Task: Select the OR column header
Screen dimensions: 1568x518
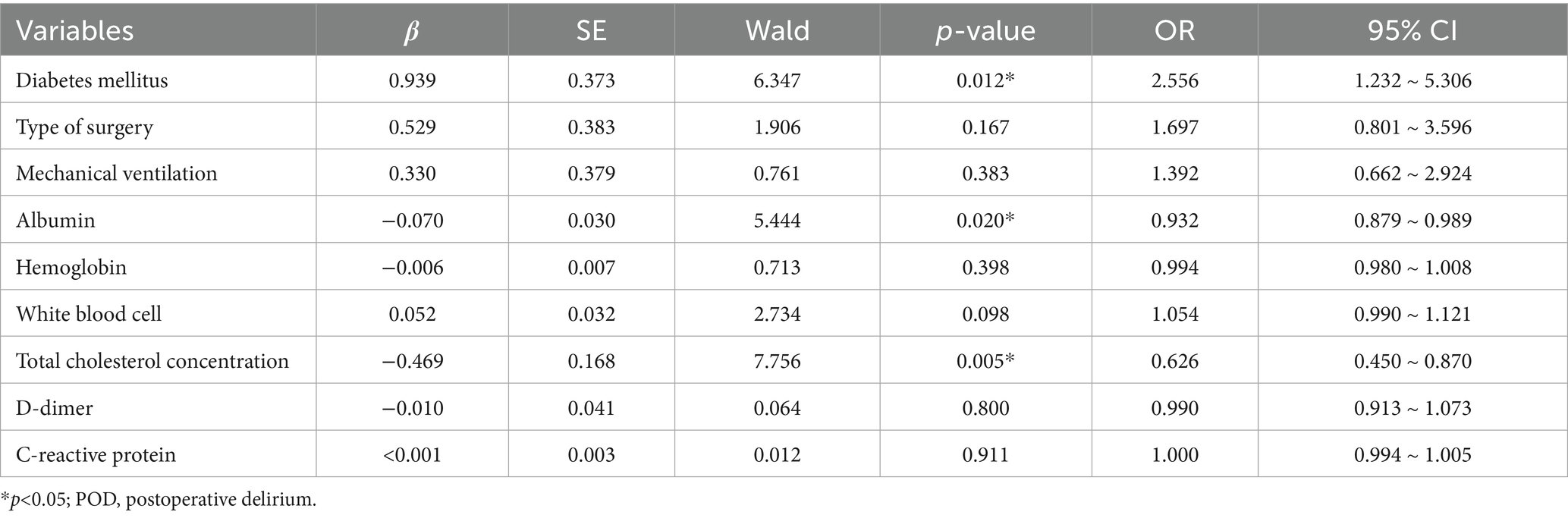Action: [1174, 31]
